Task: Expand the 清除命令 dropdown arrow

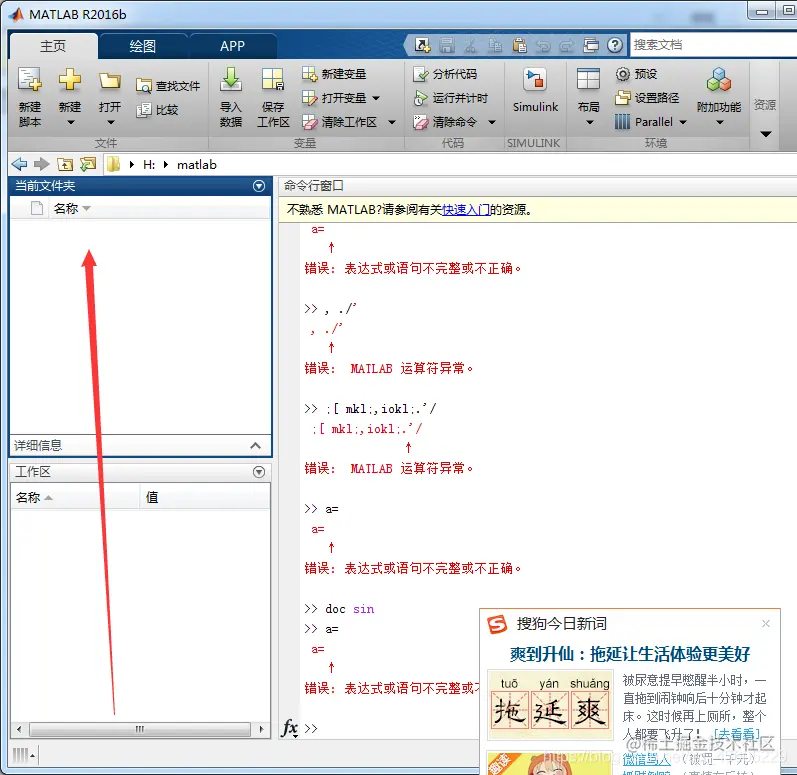Action: pos(492,122)
